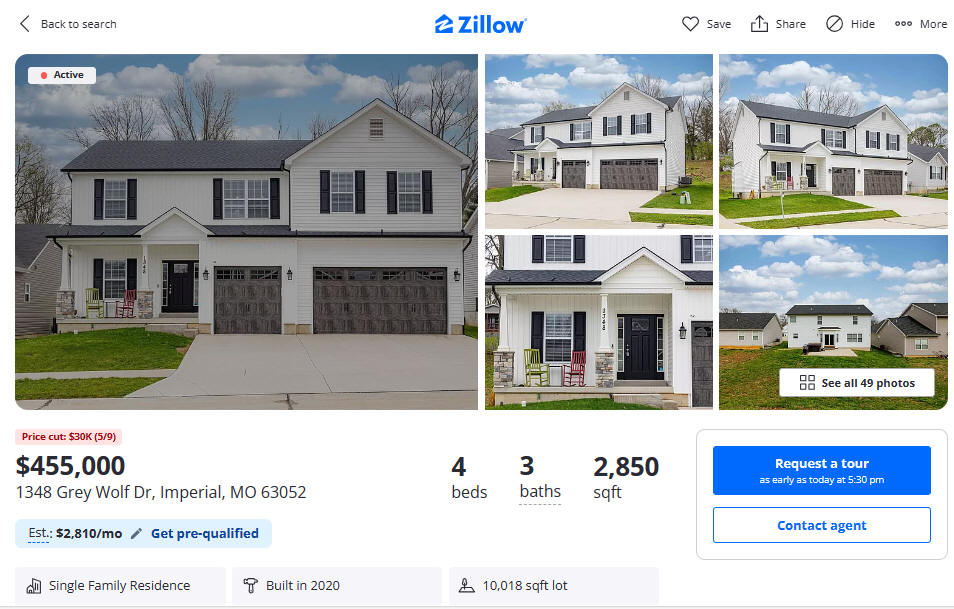Open Get pre-qualified link
The width and height of the screenshot is (954, 609).
click(204, 534)
